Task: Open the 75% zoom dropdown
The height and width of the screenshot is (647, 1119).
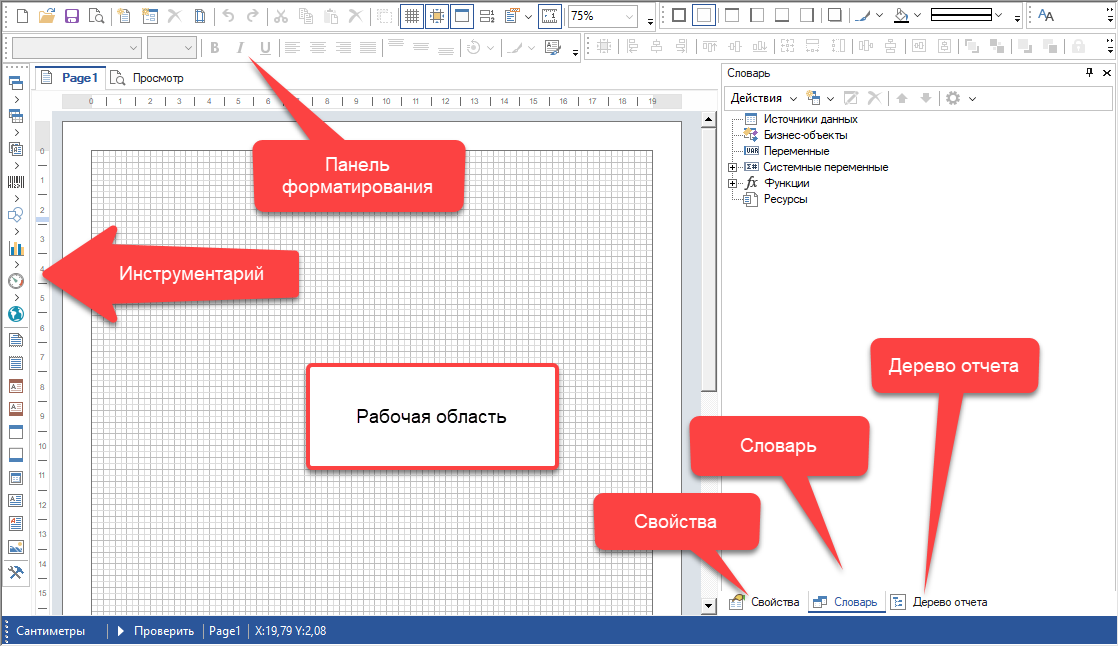Action: click(x=629, y=16)
